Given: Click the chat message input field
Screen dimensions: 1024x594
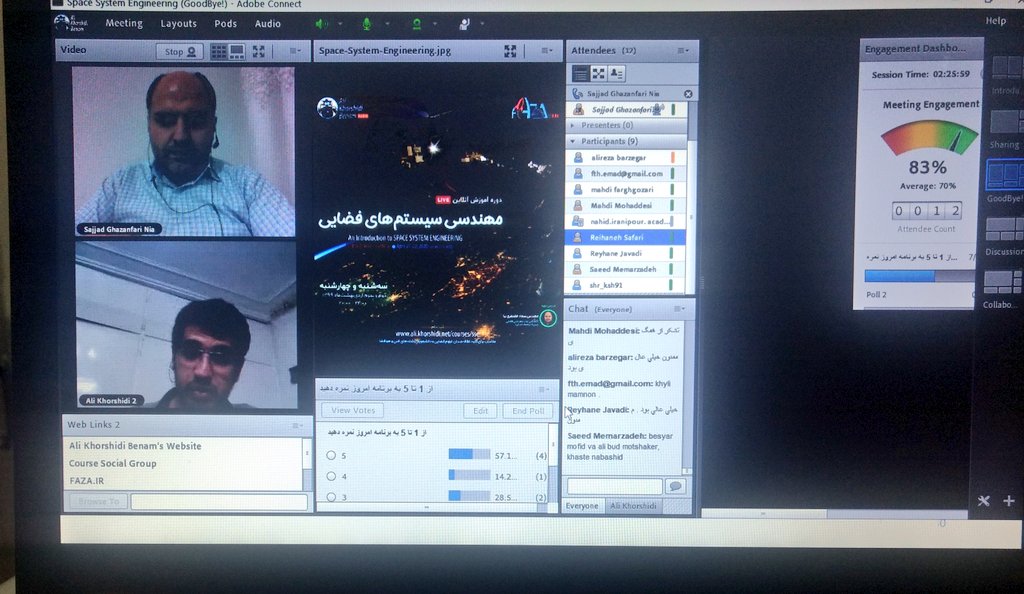Looking at the screenshot, I should [x=615, y=486].
